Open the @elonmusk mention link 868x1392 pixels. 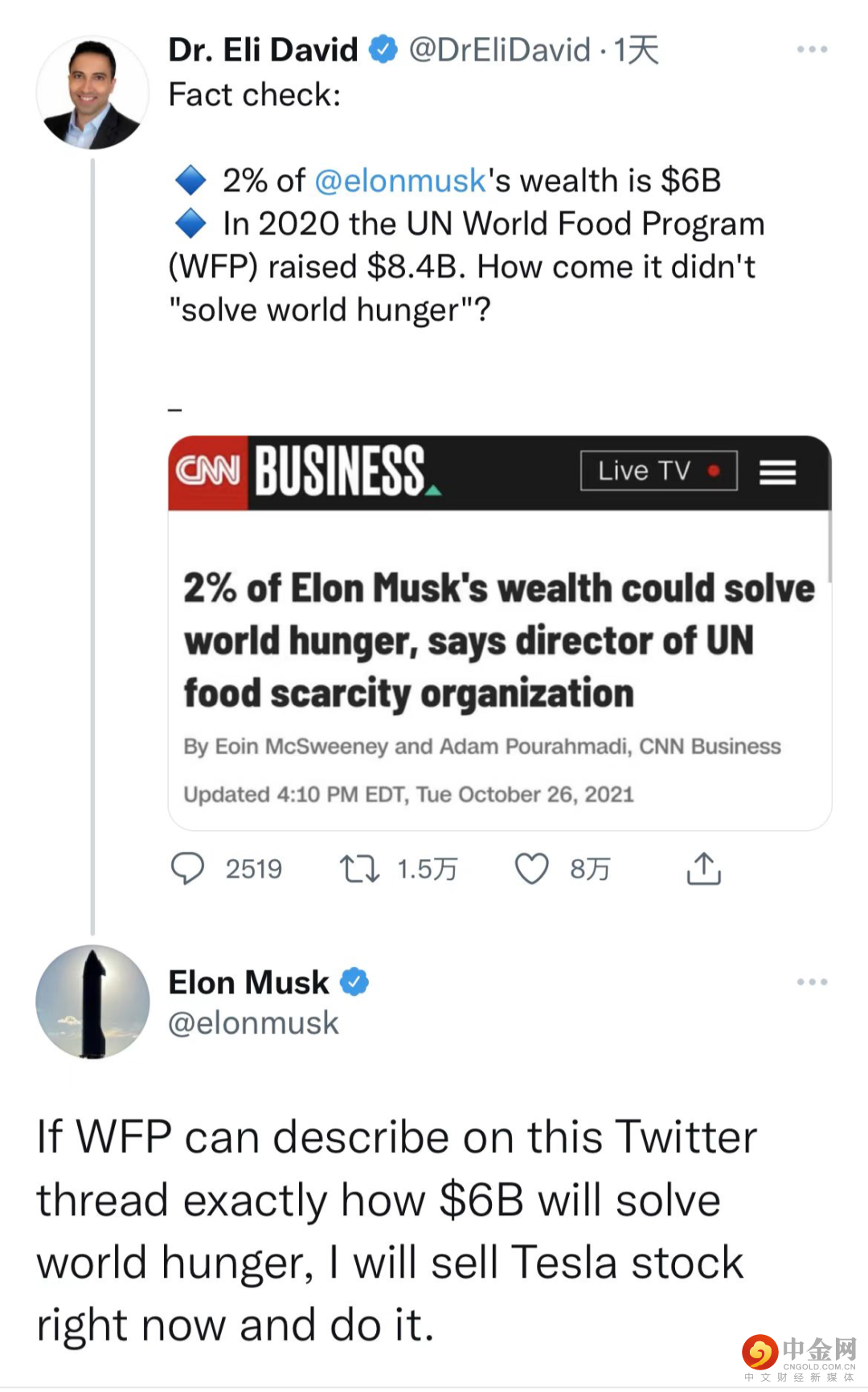click(400, 181)
